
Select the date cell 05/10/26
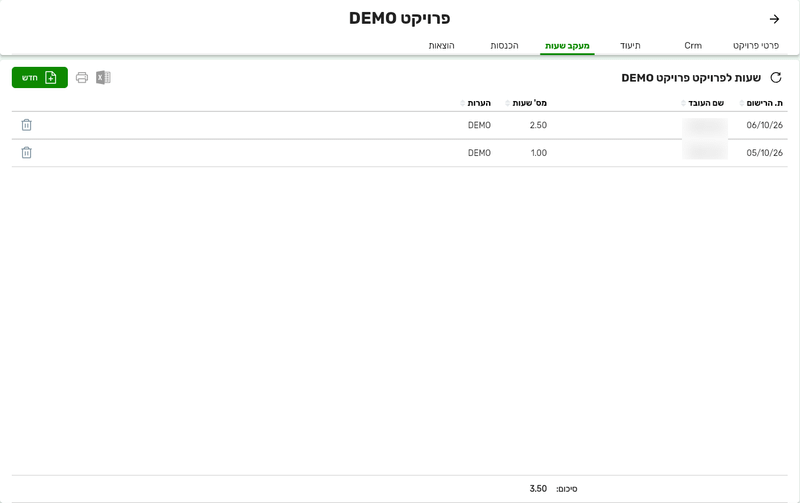764,153
